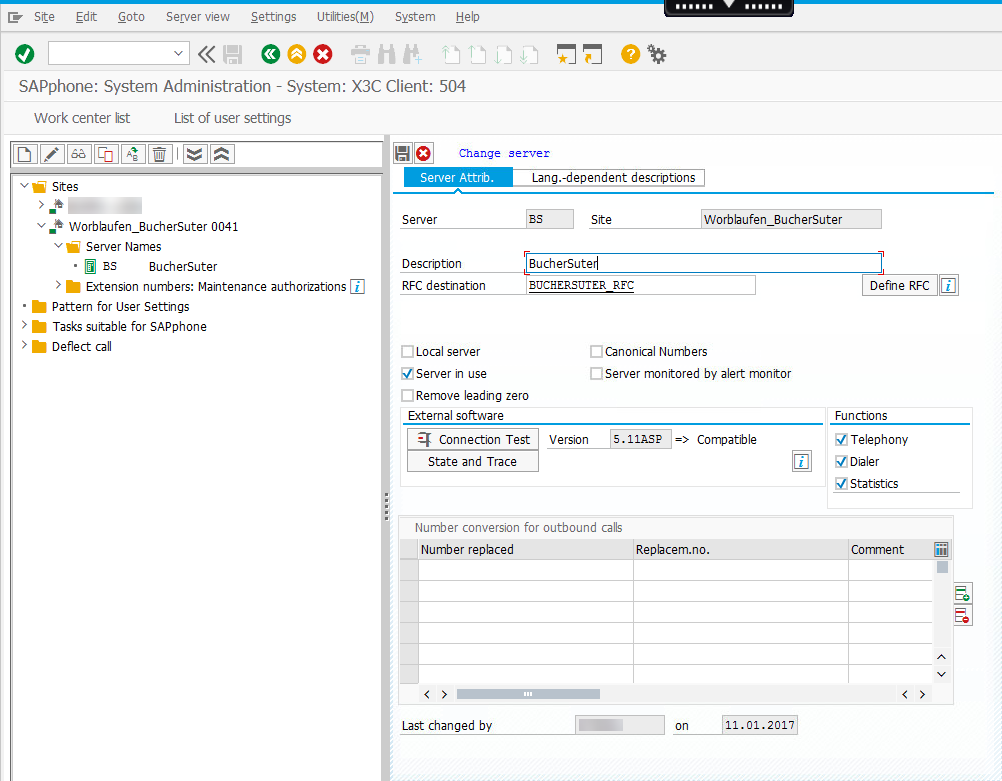This screenshot has height=781, width=1002.
Task: Expand the Deflect call folder
Action: click(x=24, y=345)
